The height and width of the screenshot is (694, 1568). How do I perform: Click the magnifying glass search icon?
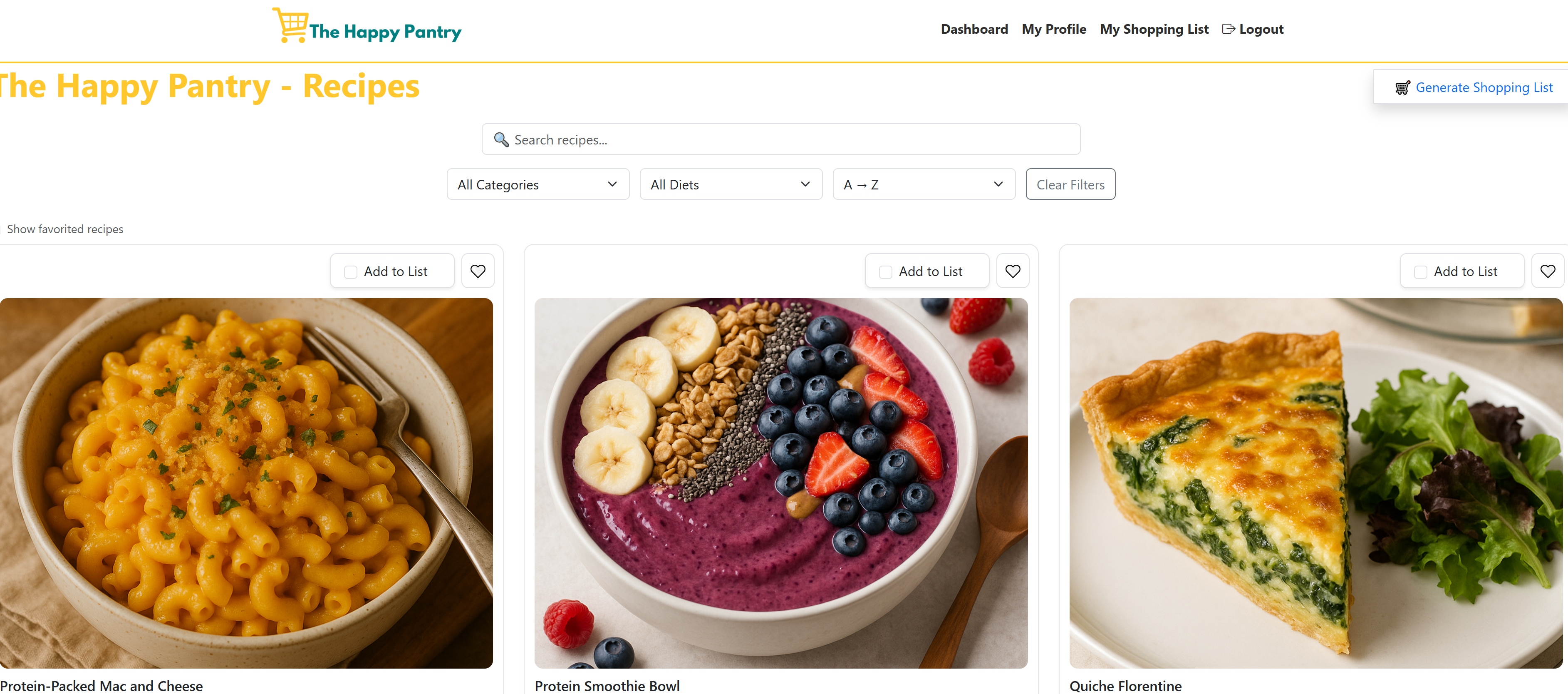click(x=501, y=139)
